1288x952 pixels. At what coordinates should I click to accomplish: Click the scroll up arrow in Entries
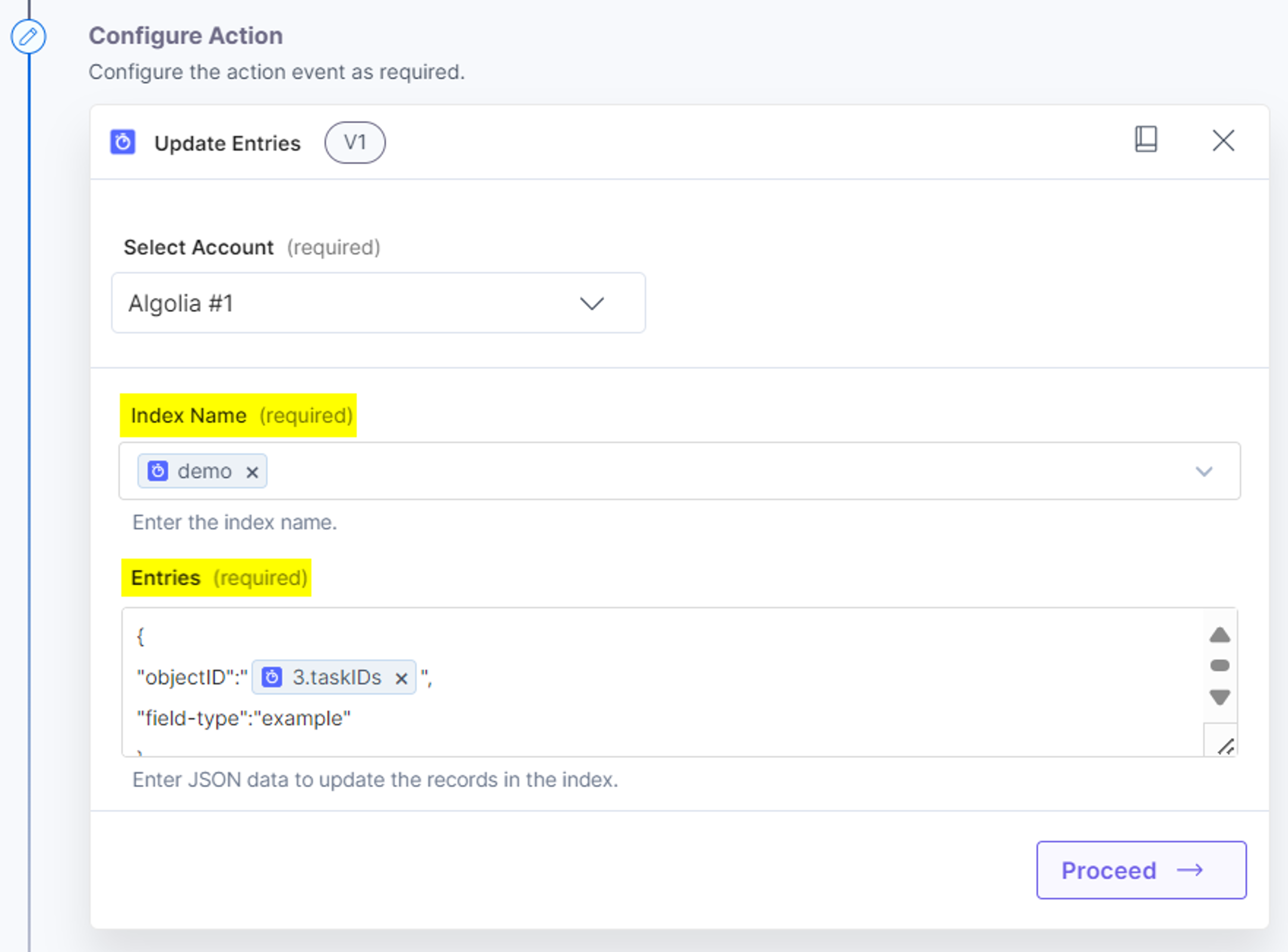click(1220, 635)
